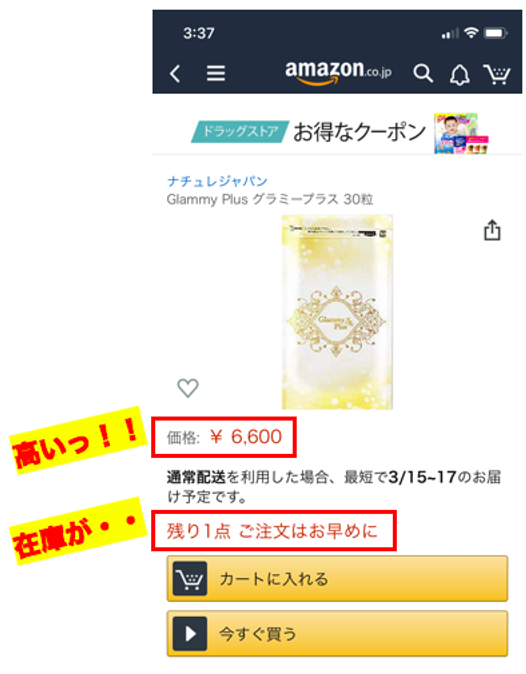This screenshot has width=526, height=674.
Task: Tap the cart icon on カートに入れる button
Action: tap(190, 579)
